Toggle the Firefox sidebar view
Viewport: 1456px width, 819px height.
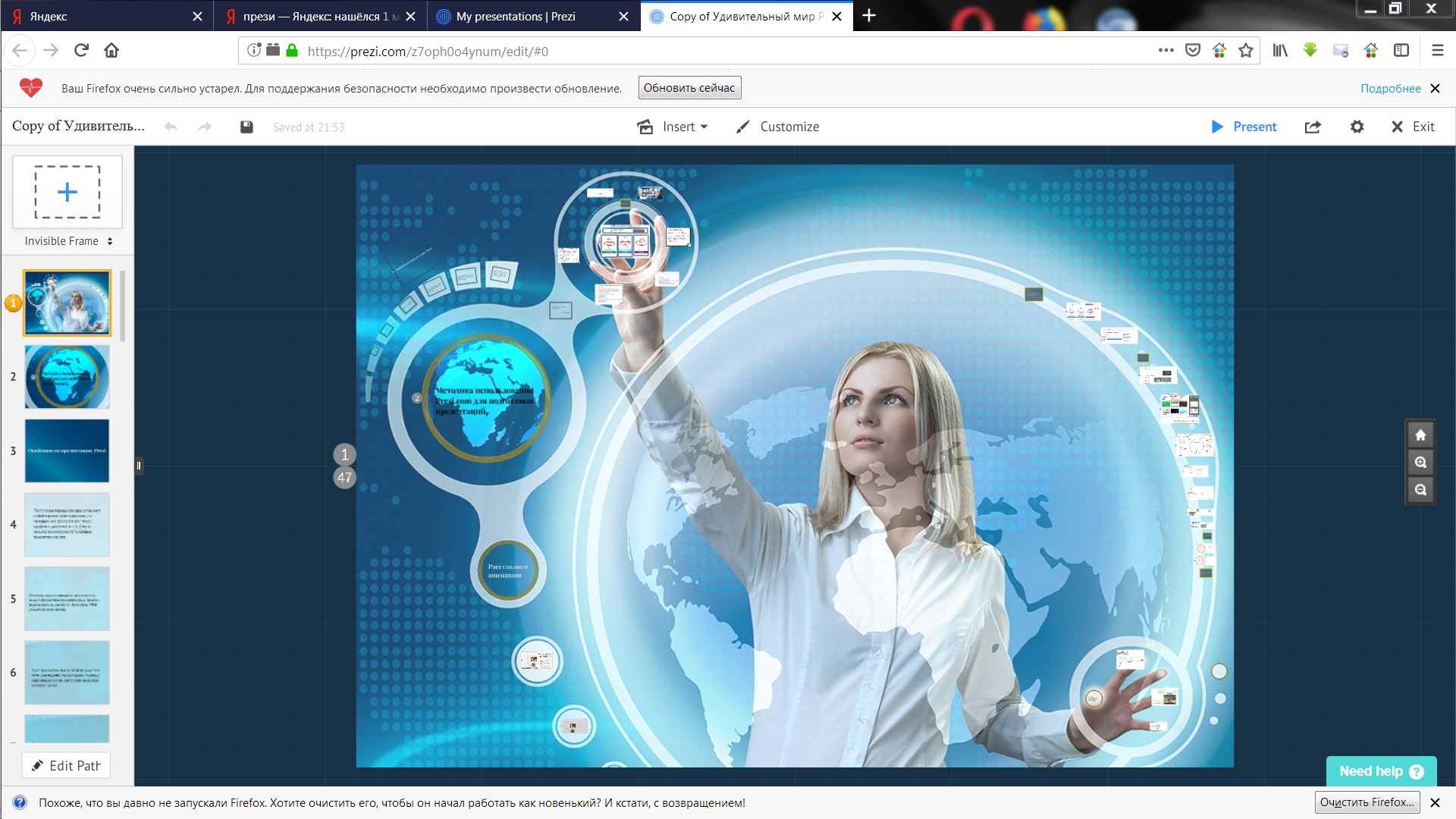pyautogui.click(x=1401, y=51)
